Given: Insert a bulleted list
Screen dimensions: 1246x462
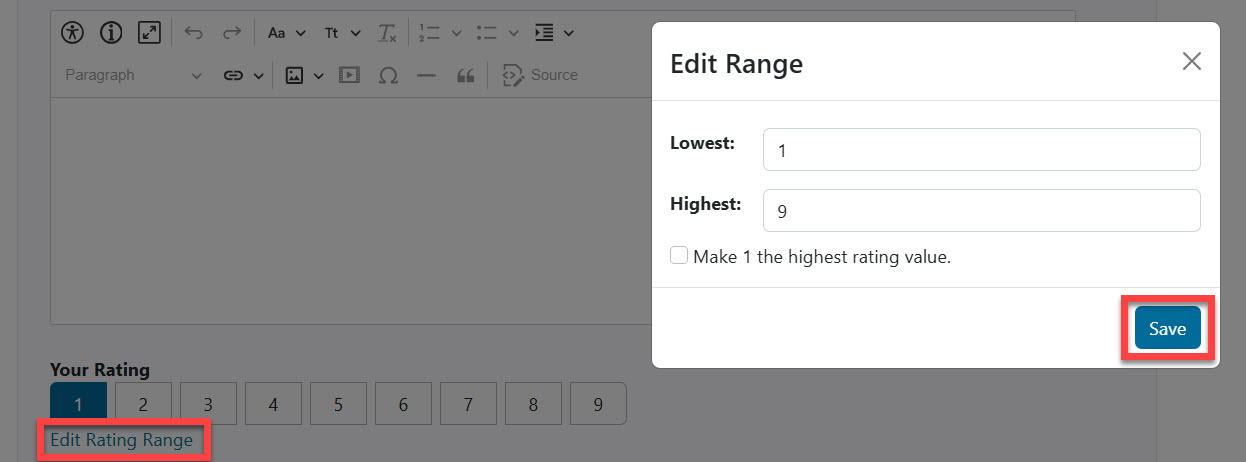Looking at the screenshot, I should pyautogui.click(x=487, y=33).
